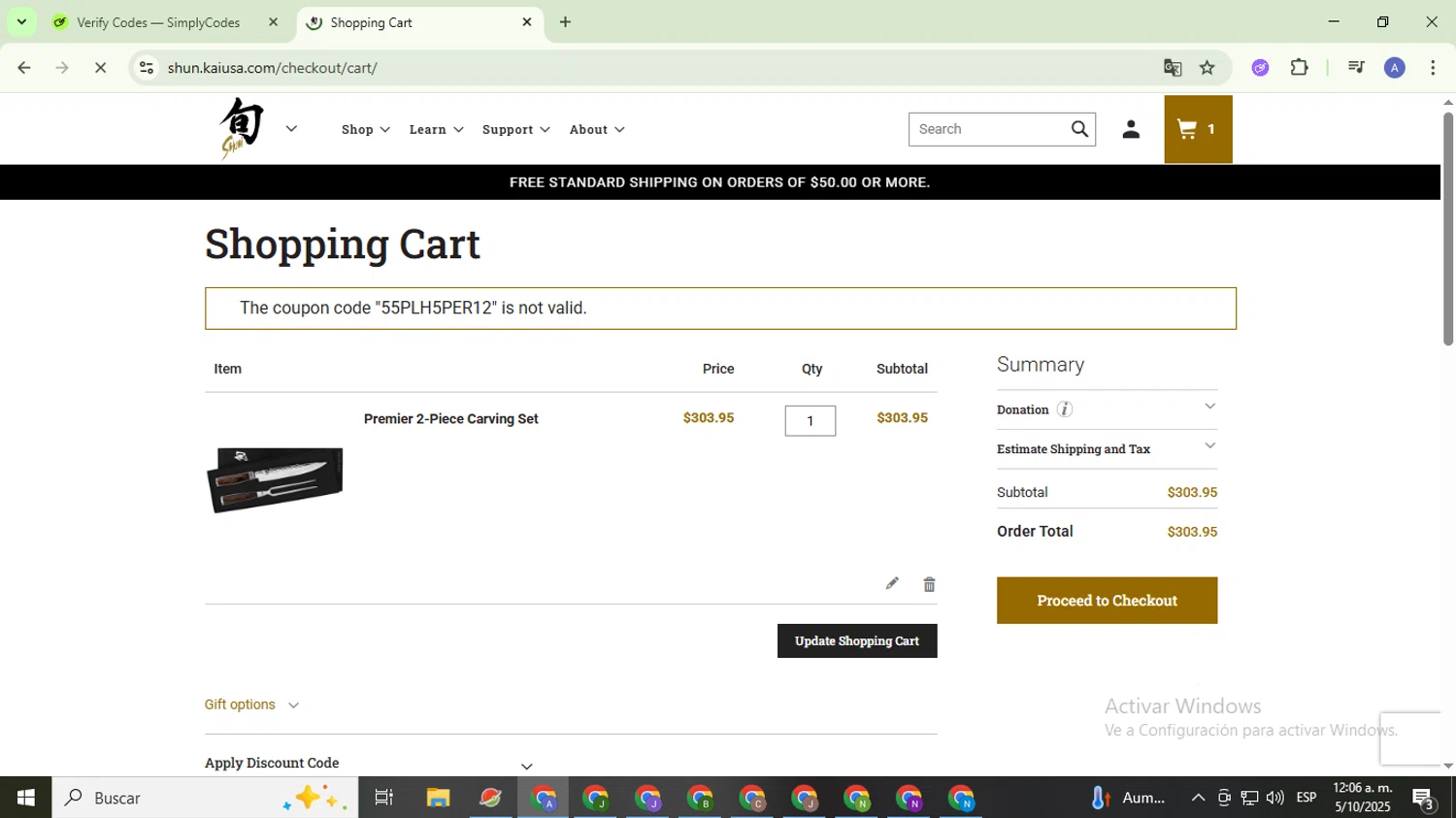Click the Premier 2-Piece Carving Set product name
The width and height of the screenshot is (1456, 818).
(450, 419)
